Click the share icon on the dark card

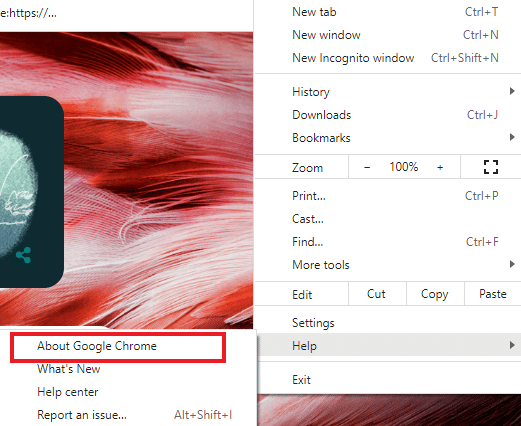(23, 255)
